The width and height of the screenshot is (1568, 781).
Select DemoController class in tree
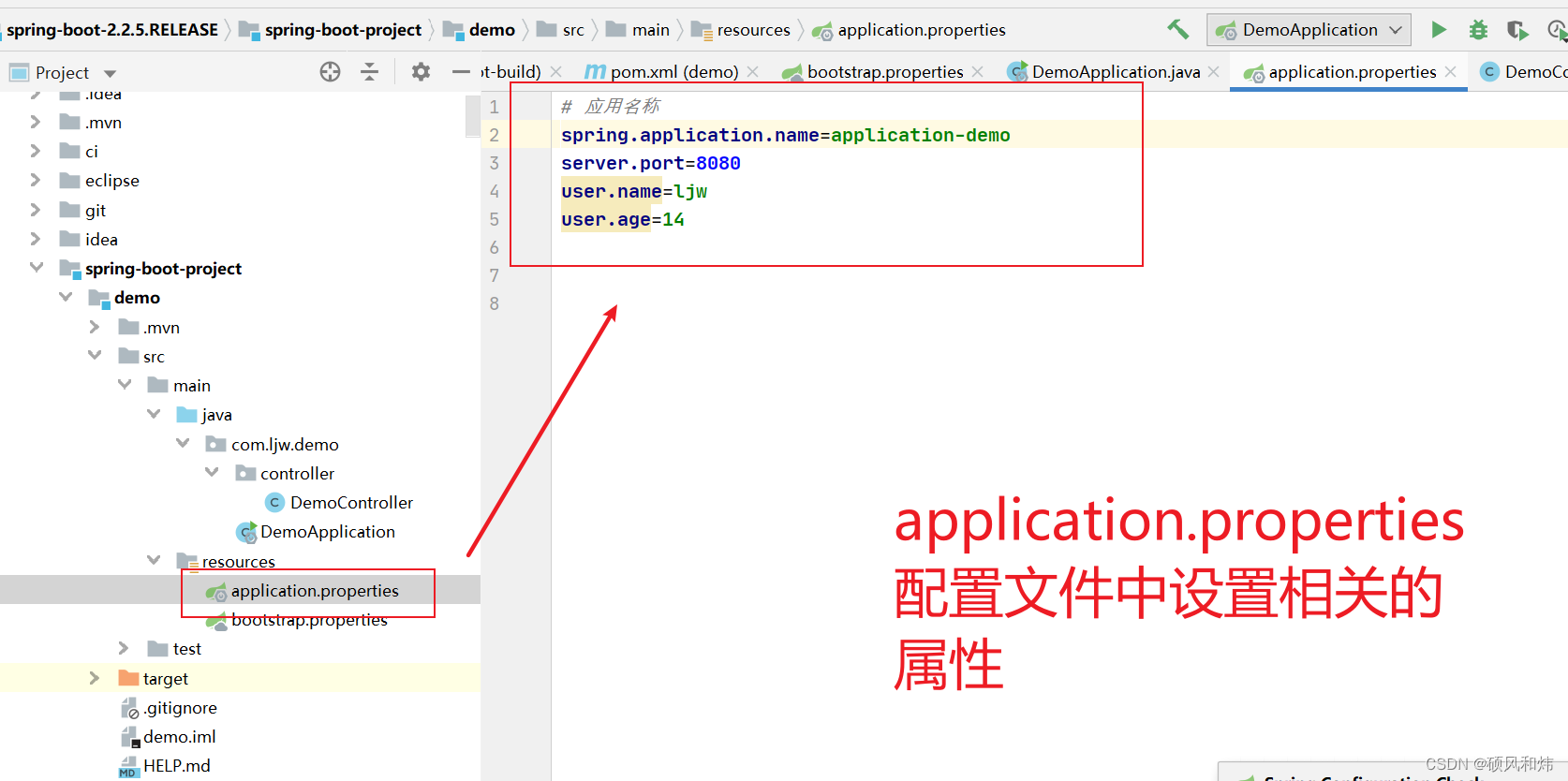(351, 503)
